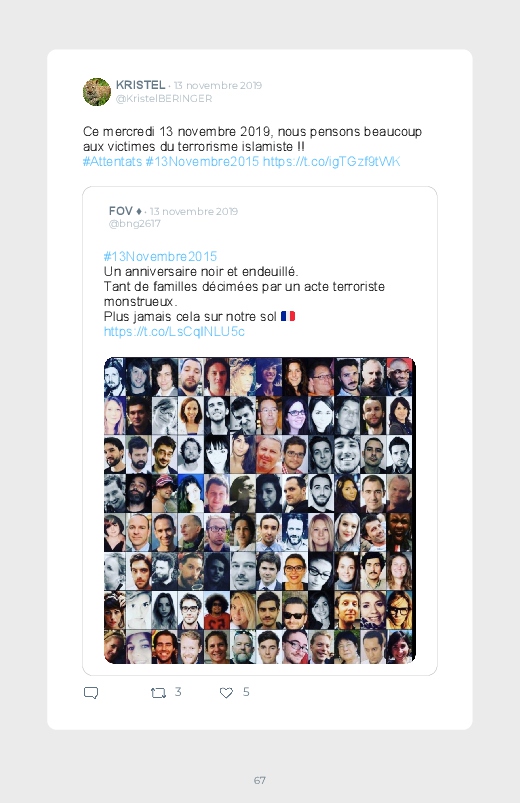
Task: Open the #13Novembre2015 hashtag in quoted tweet
Action: point(160,256)
